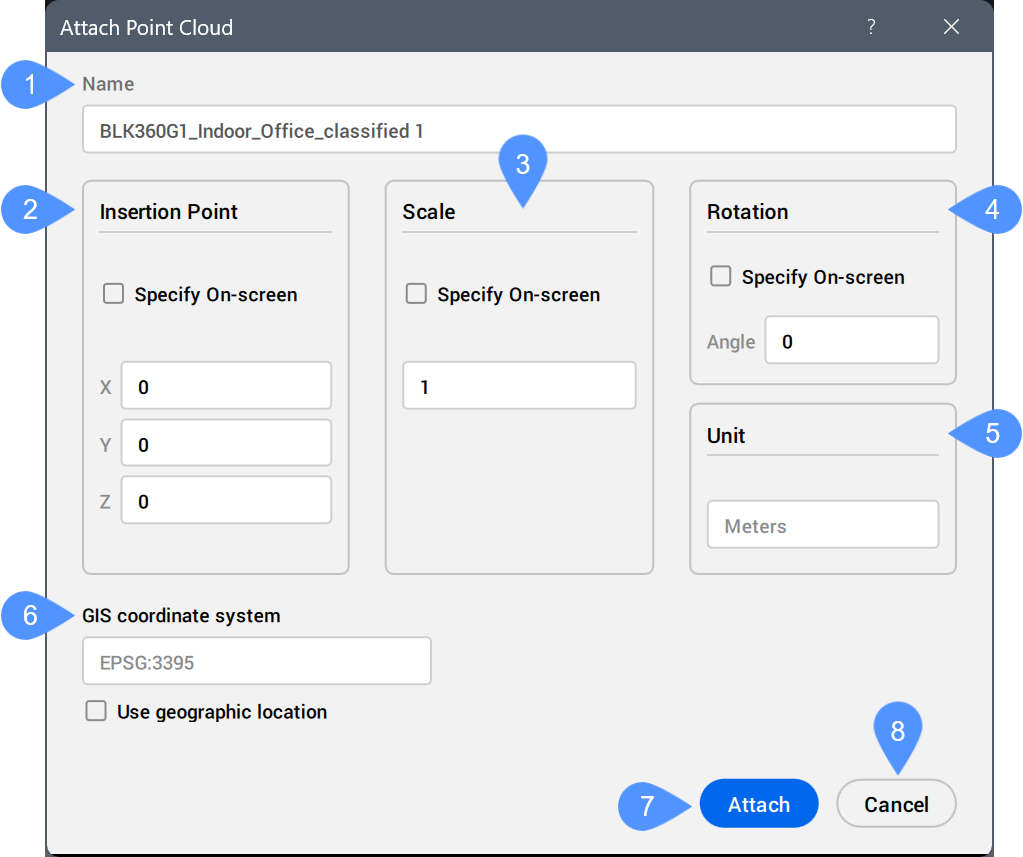Select the X insertion coordinate field

[226, 386]
